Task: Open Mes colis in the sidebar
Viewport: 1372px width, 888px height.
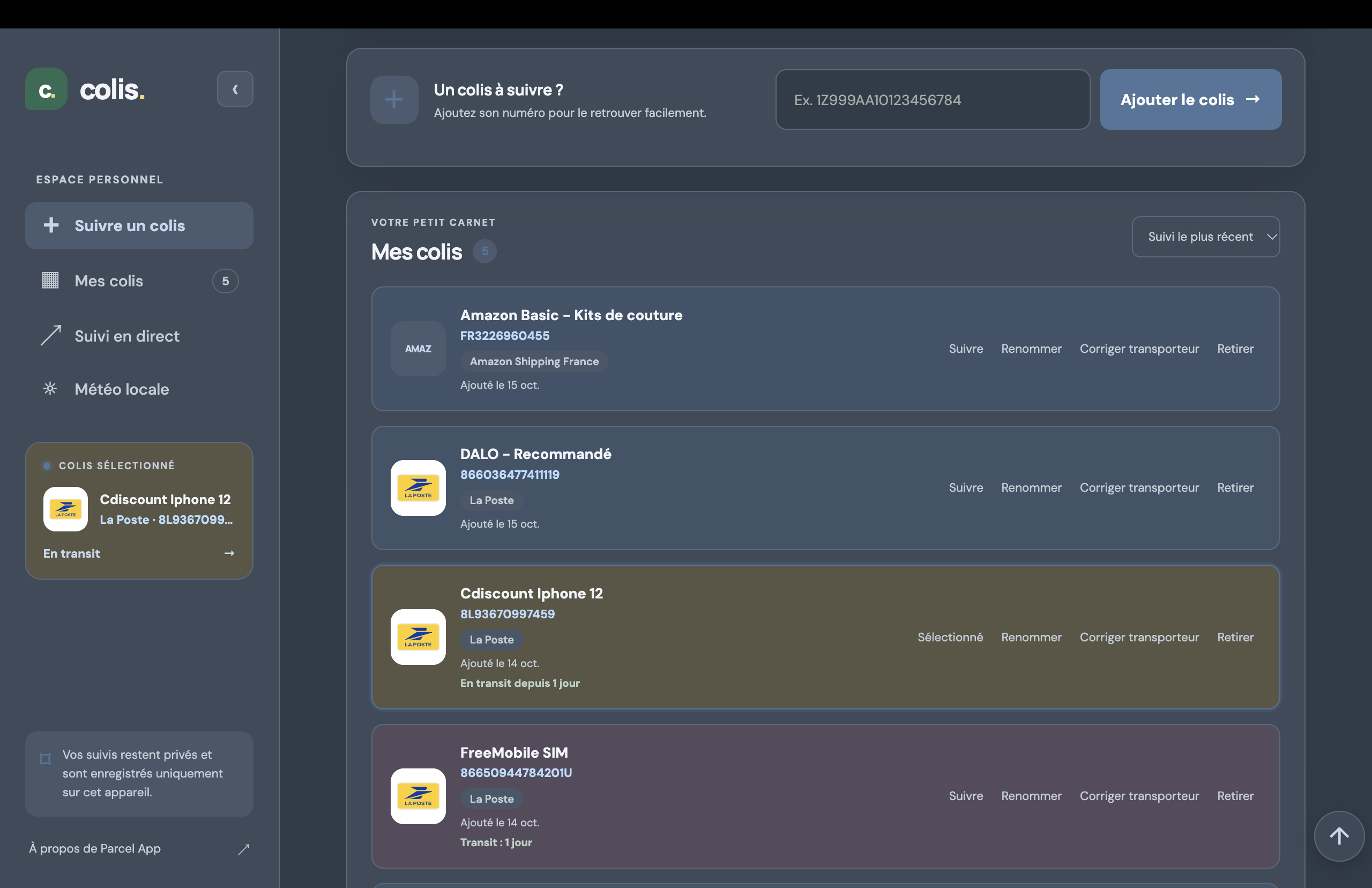Action: (x=139, y=281)
